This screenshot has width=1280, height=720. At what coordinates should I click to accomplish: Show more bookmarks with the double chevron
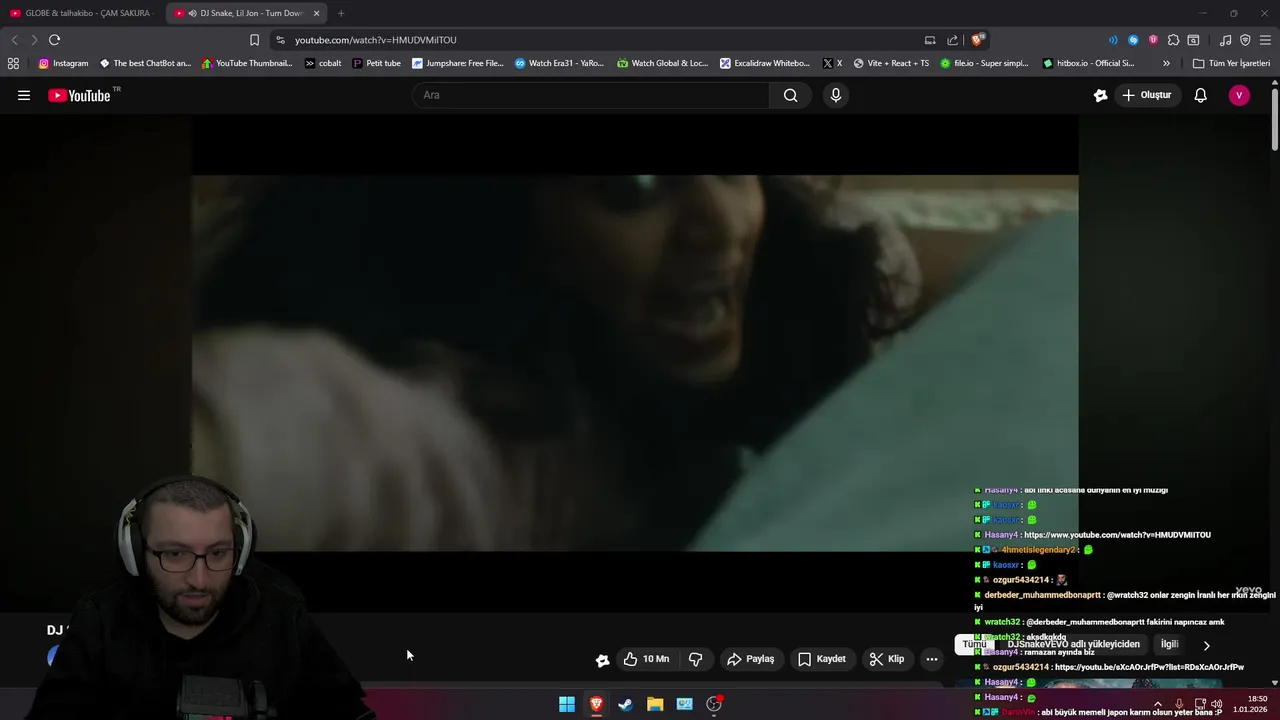tap(1166, 63)
